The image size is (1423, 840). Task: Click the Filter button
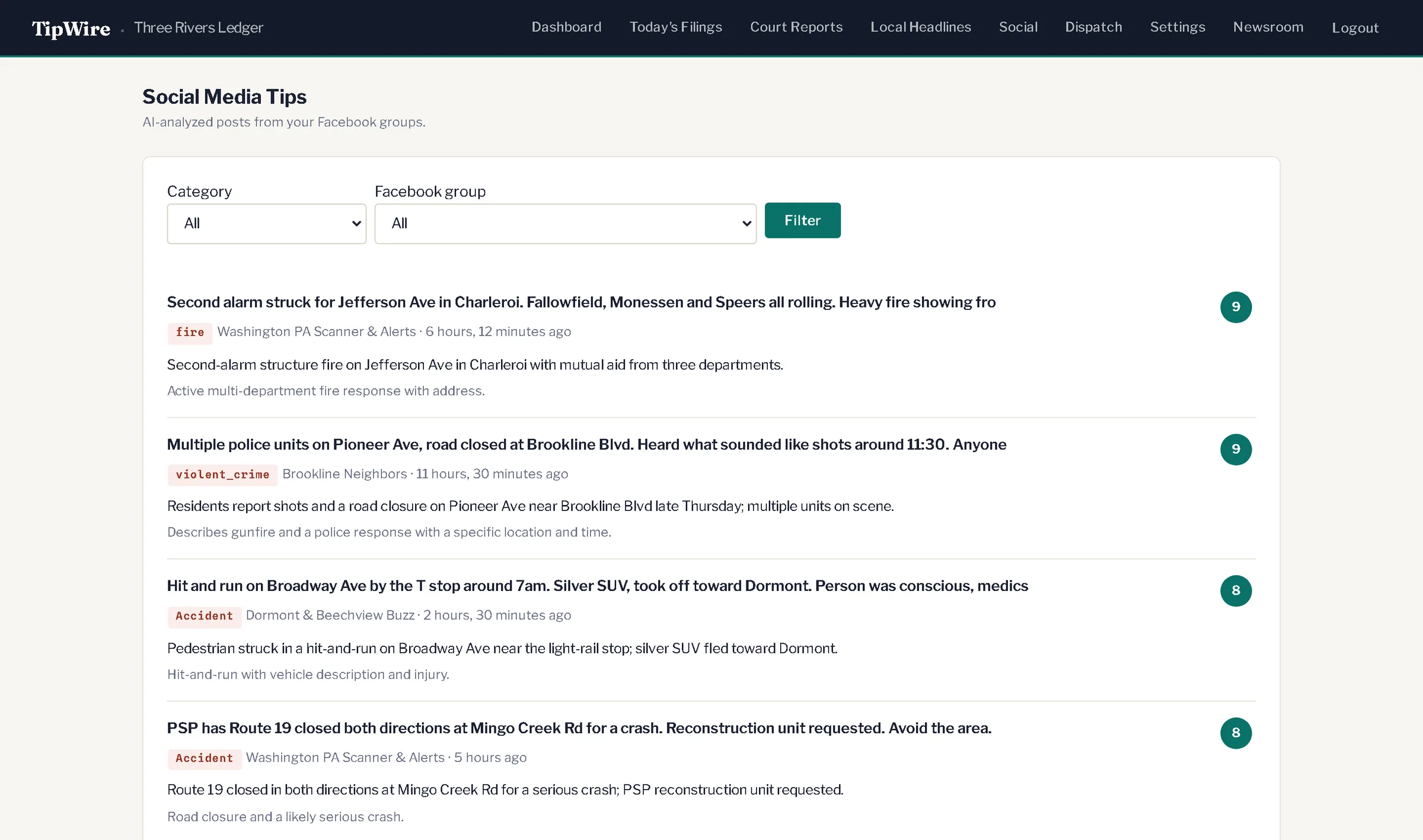click(x=802, y=221)
